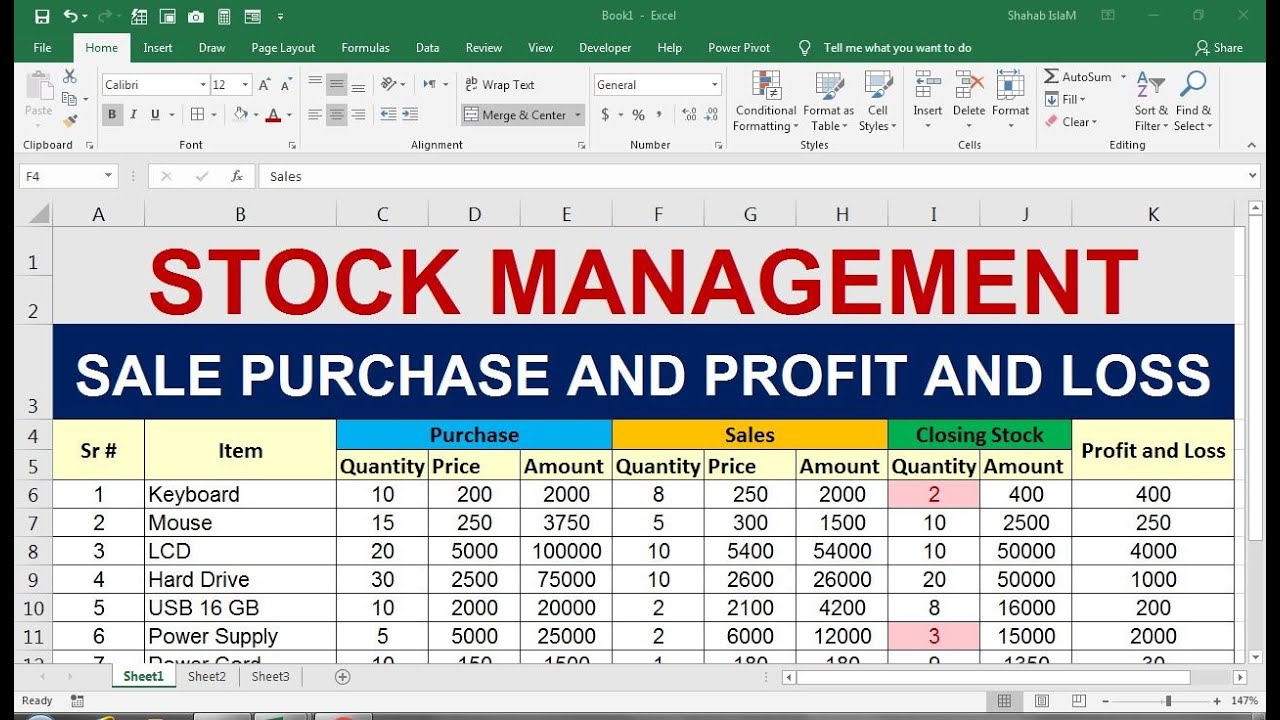Click the Insert Function fx button
The image size is (1280, 720).
[237, 176]
